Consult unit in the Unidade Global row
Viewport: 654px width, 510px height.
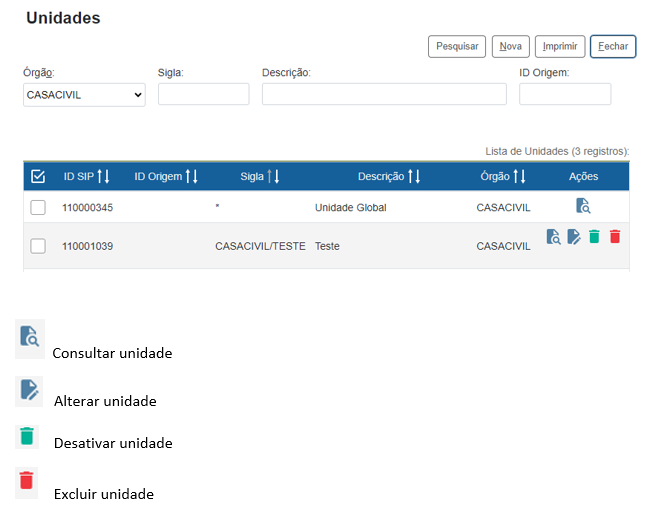pyautogui.click(x=583, y=207)
